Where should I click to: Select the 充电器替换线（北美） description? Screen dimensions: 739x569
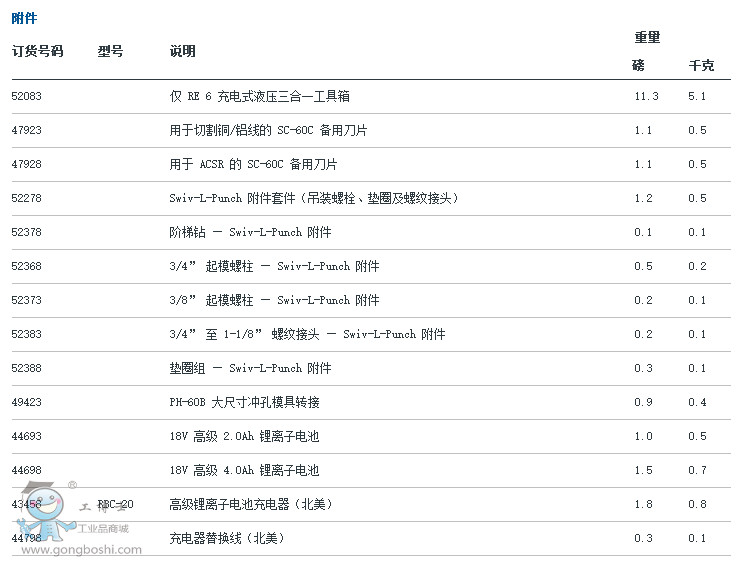point(227,538)
